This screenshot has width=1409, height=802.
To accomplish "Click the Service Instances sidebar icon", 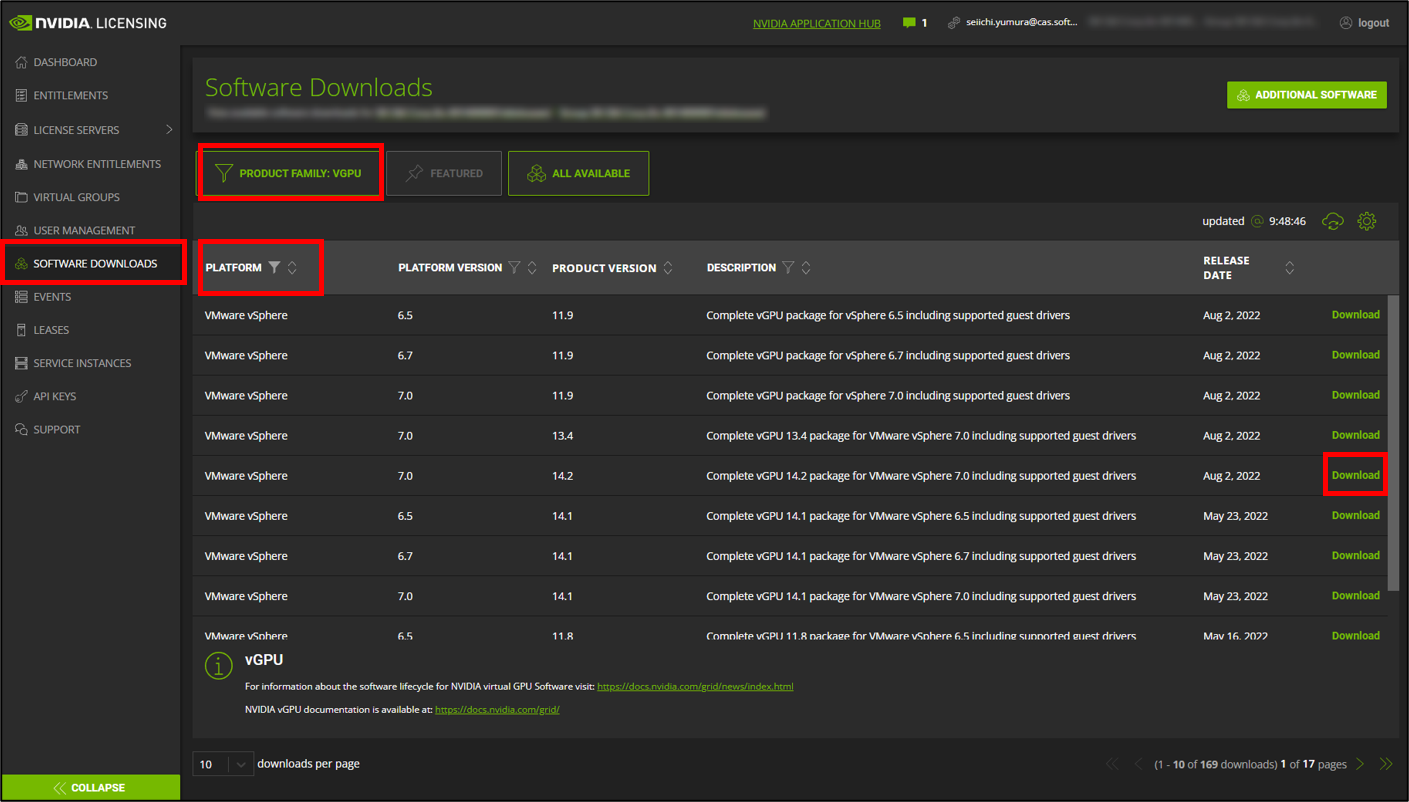I will (21, 363).
